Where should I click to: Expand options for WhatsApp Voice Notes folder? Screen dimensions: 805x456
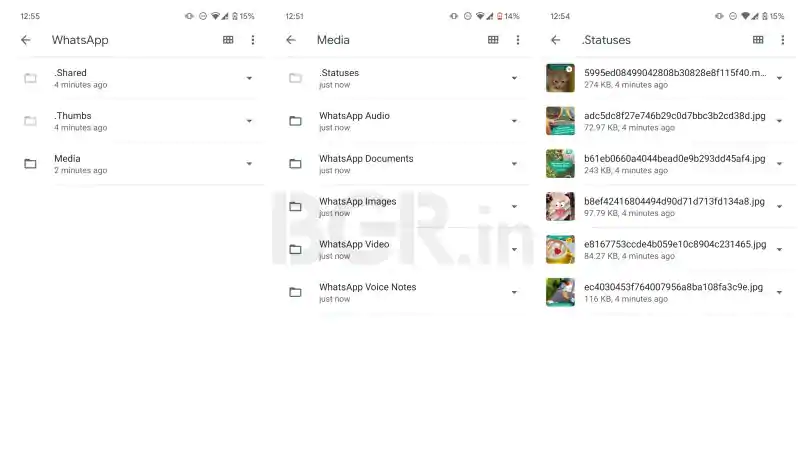pos(514,292)
